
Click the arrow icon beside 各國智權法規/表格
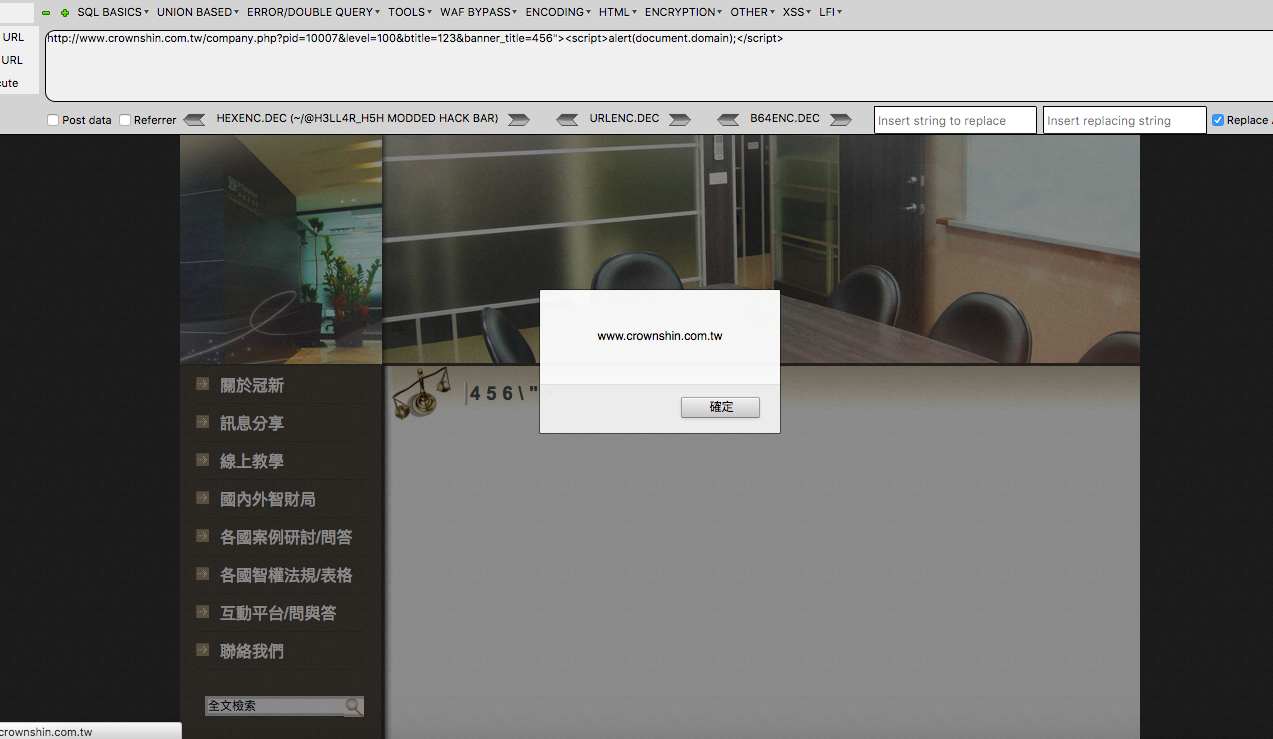click(x=203, y=574)
